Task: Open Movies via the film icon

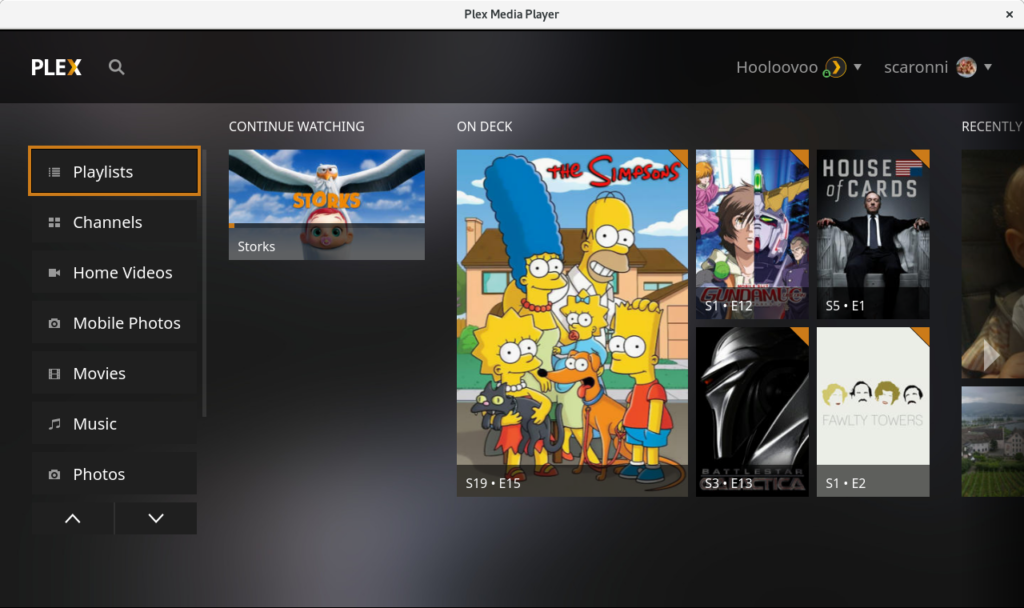Action: tap(53, 373)
